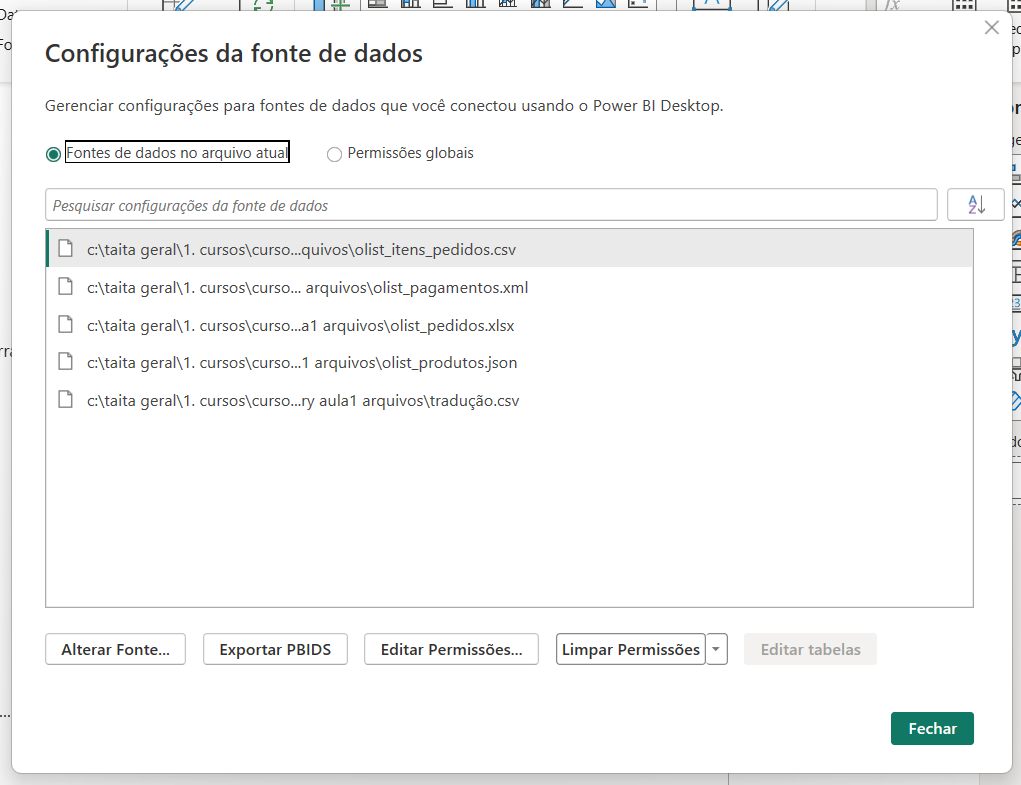
Task: Select 'Fontes de dados no arquivo atual' radio
Action: (x=53, y=154)
